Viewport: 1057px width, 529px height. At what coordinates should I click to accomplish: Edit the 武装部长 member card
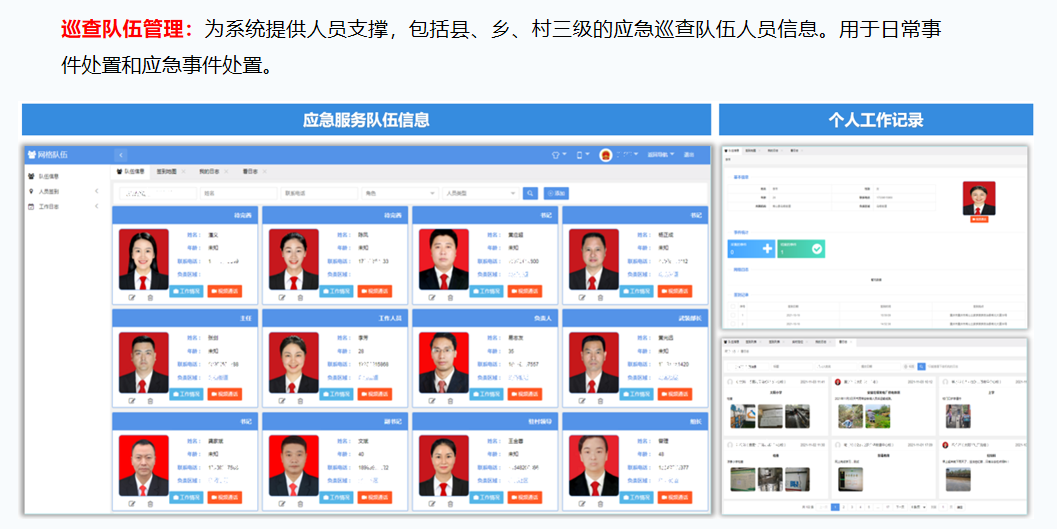(x=582, y=400)
